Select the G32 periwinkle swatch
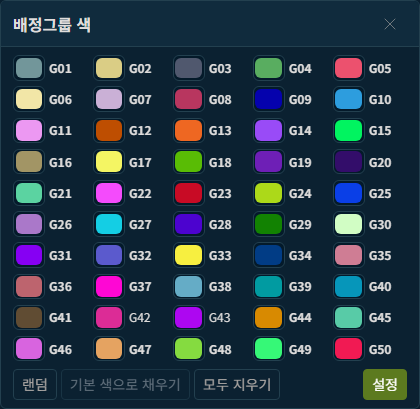The image size is (420, 409). [x=109, y=255]
